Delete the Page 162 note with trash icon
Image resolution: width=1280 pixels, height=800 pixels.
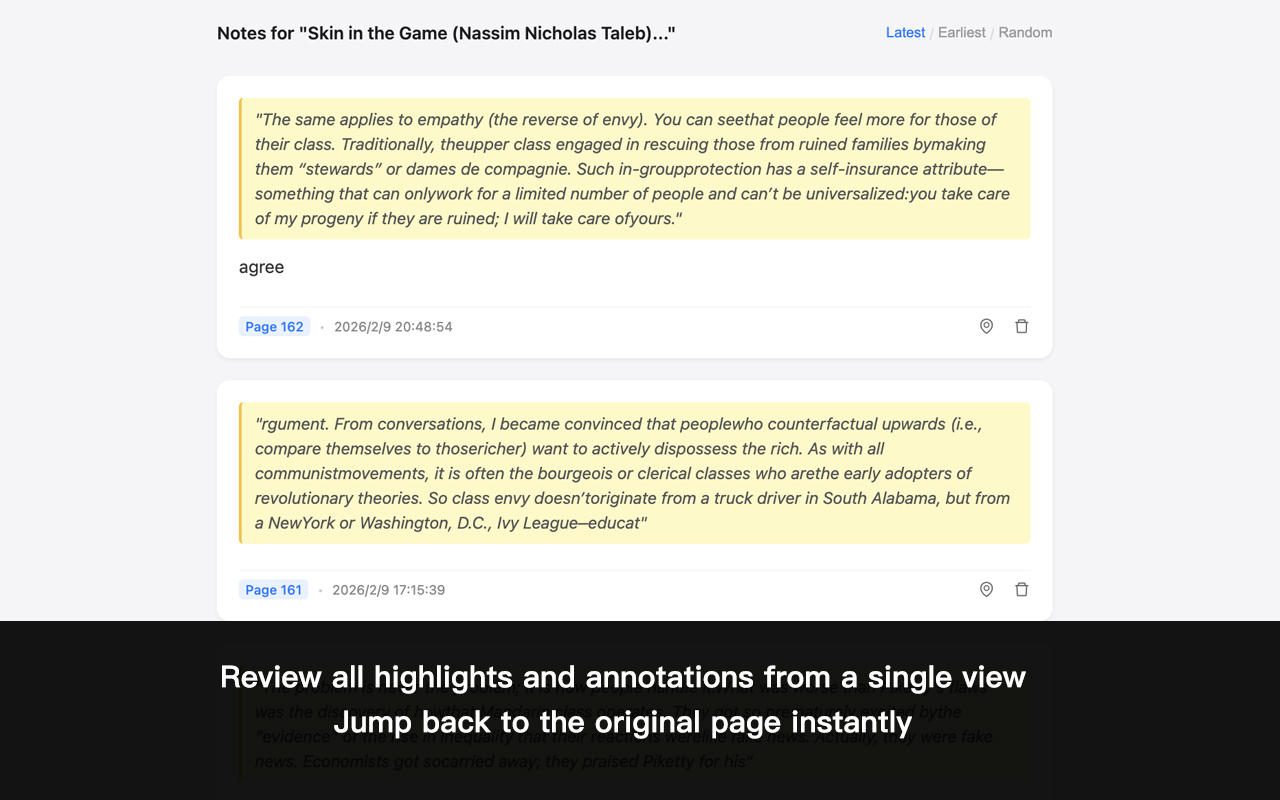tap(1021, 326)
